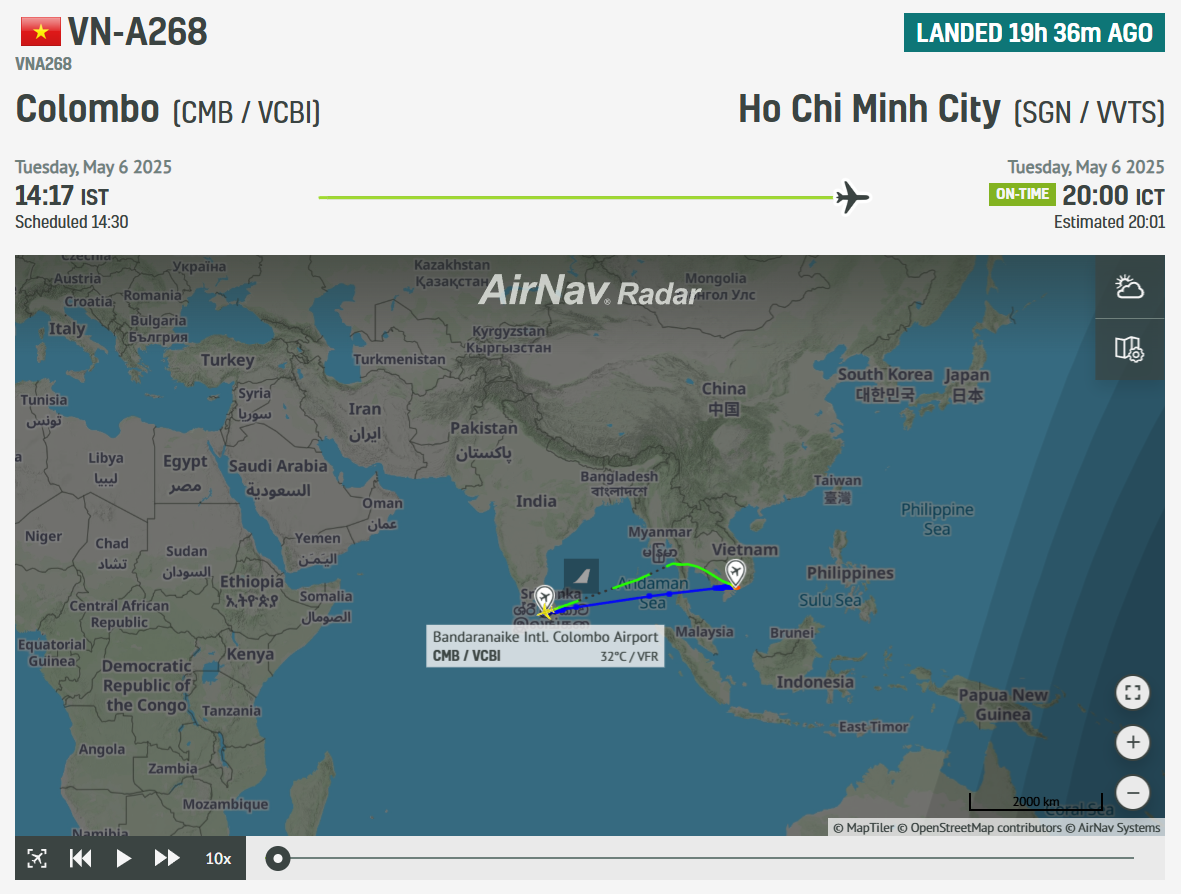Click the ON-TIME status badge
The width and height of the screenshot is (1181, 894).
coord(1022,194)
